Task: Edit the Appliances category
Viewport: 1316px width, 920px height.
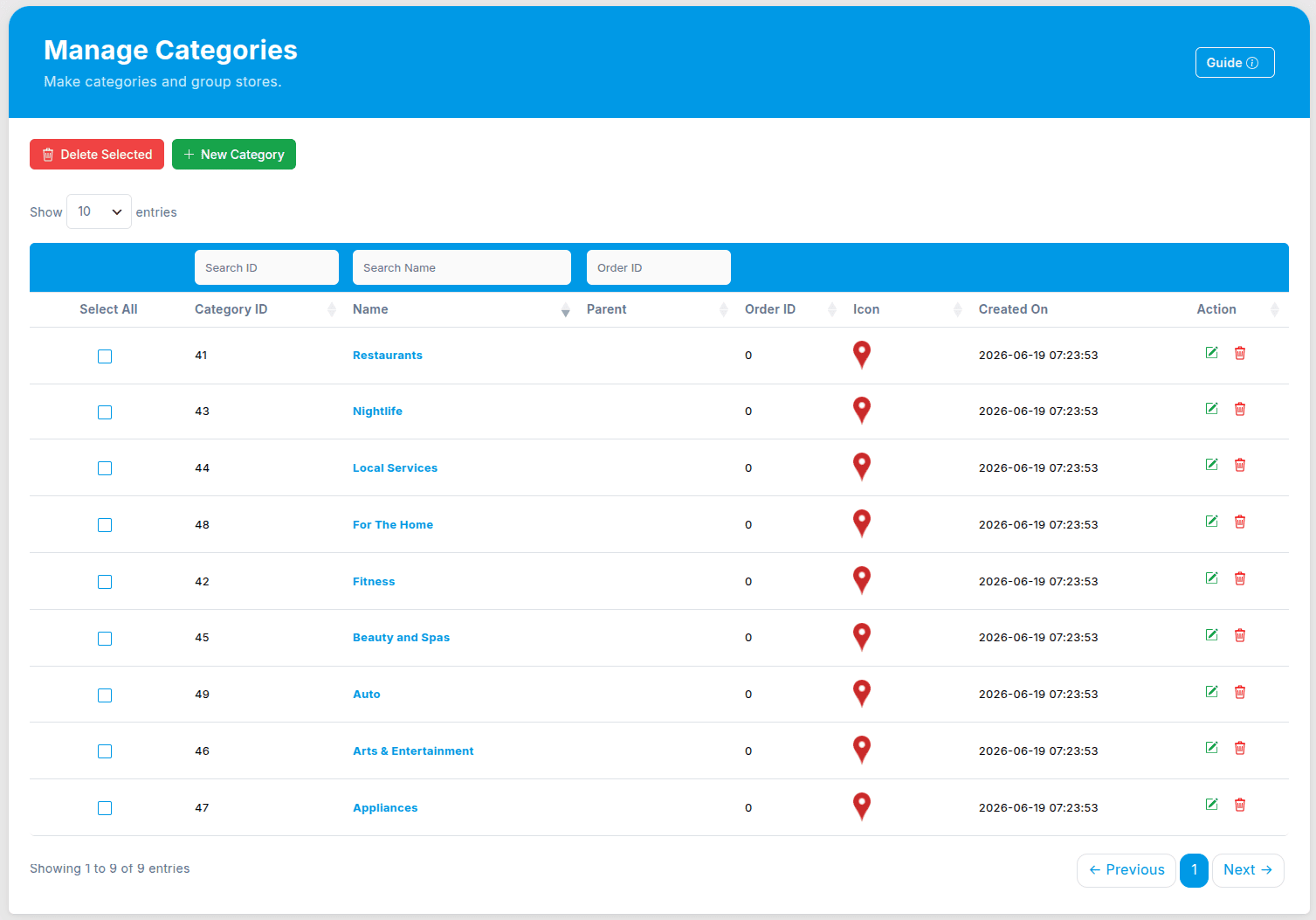Action: pyautogui.click(x=1211, y=805)
